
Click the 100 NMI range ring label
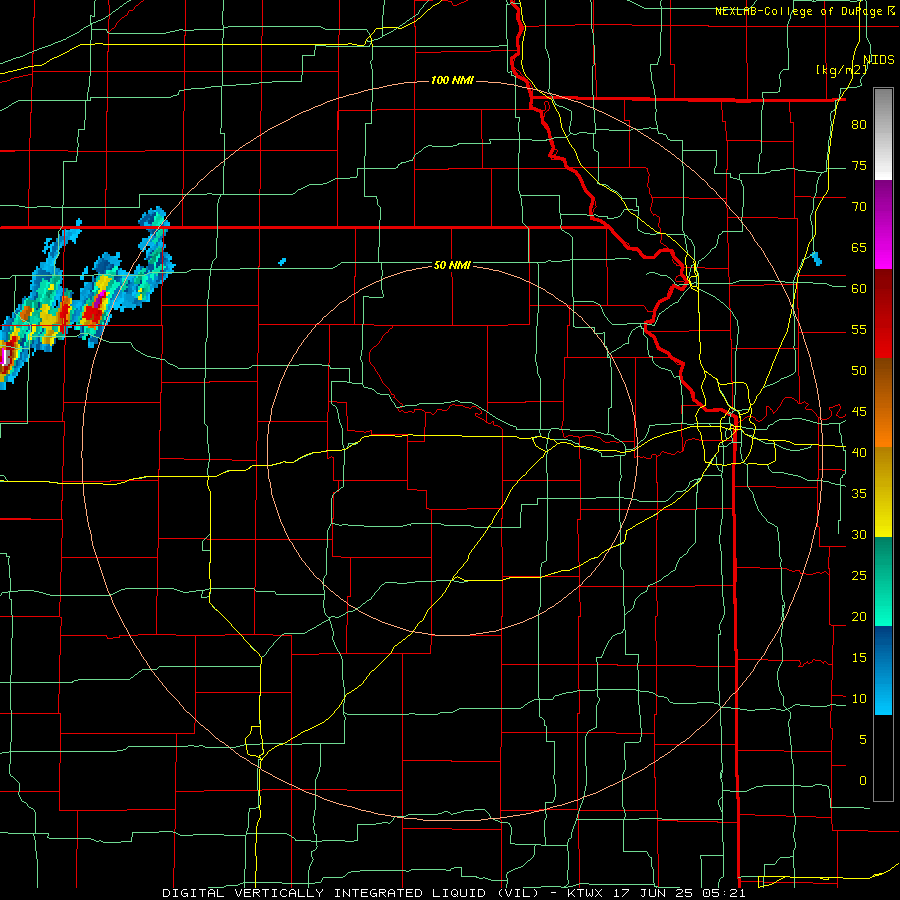[x=452, y=80]
